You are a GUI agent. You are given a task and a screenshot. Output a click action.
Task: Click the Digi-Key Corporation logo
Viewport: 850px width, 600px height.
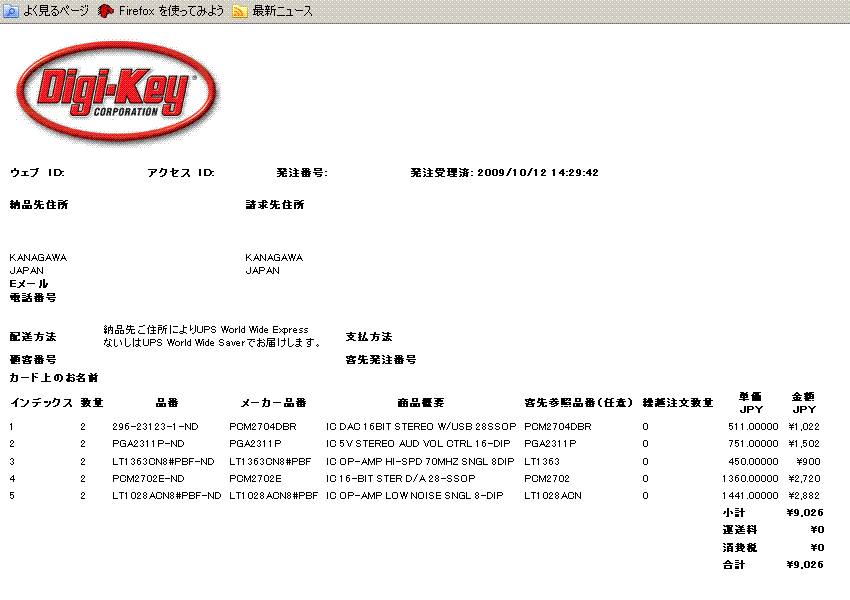(112, 95)
